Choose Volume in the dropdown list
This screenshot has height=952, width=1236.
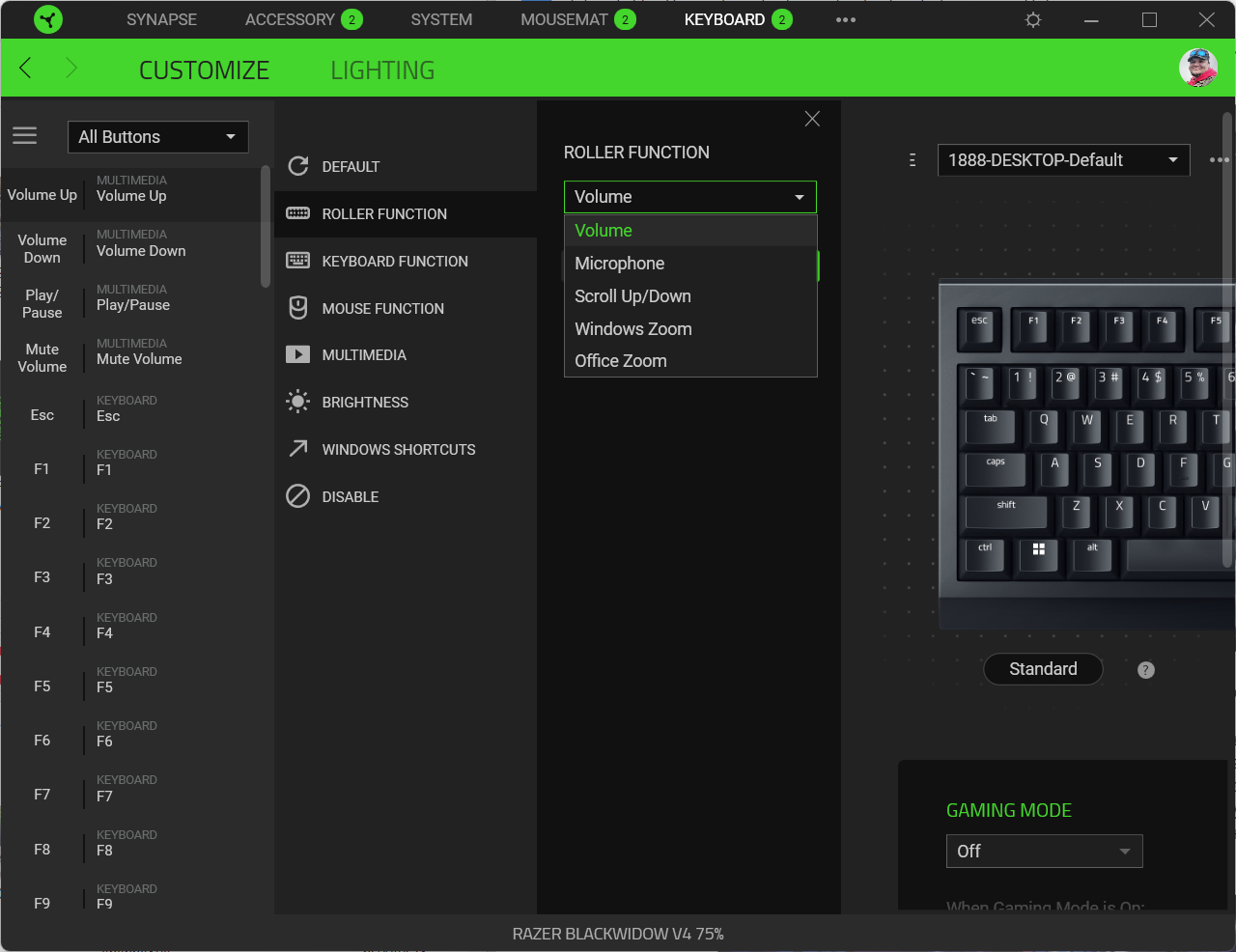click(690, 231)
